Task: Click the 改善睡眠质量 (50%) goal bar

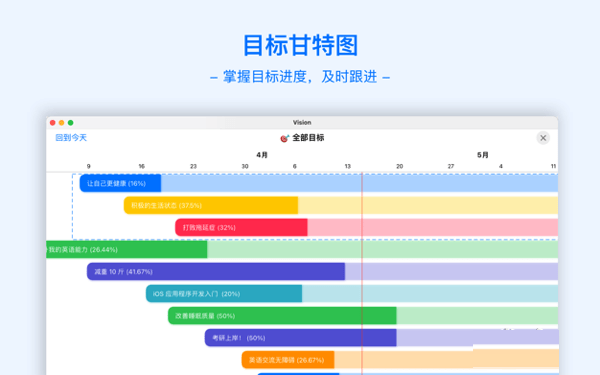Action: [x=282, y=316]
